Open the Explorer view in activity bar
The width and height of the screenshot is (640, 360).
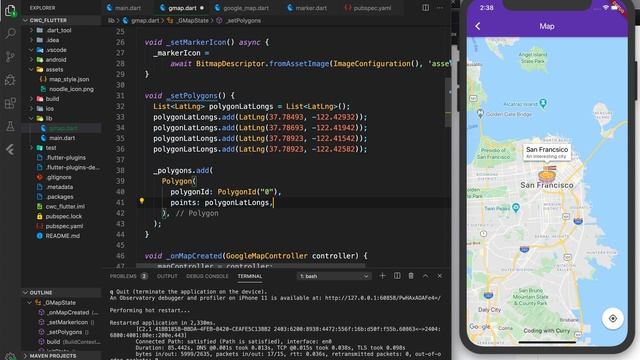click(10, 10)
